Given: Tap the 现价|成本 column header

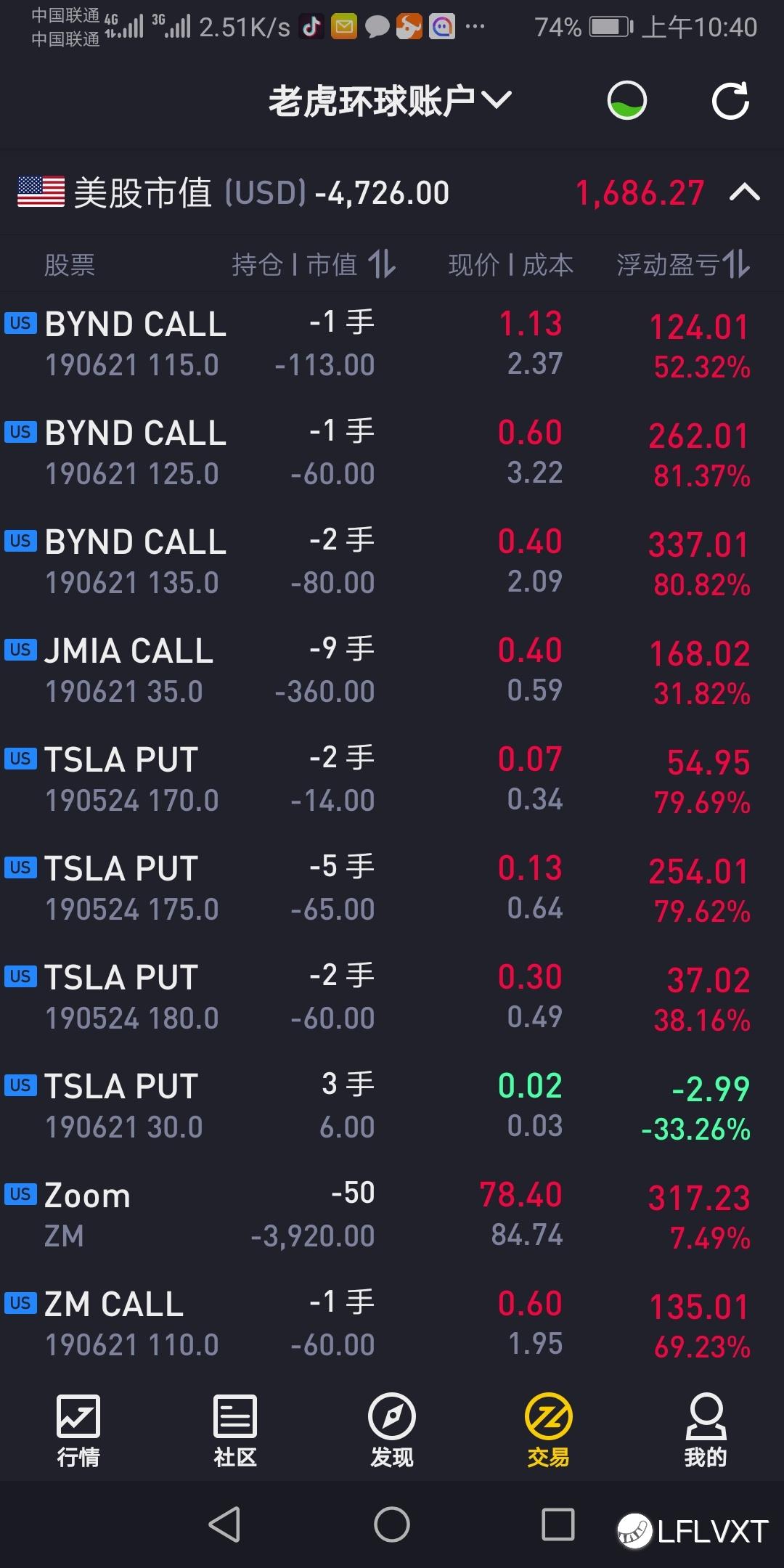Looking at the screenshot, I should click(510, 265).
